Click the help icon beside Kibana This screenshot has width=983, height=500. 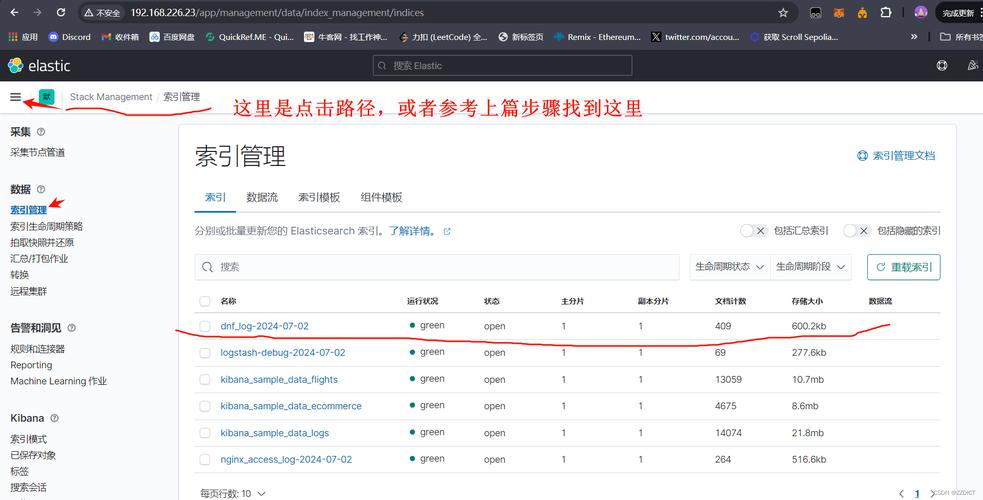[x=55, y=418]
